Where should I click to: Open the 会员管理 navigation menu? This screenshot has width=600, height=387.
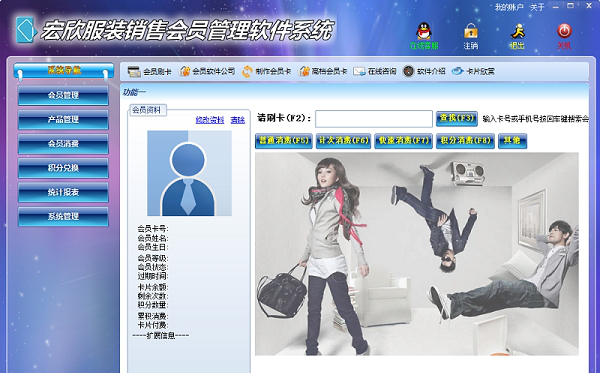(63, 95)
